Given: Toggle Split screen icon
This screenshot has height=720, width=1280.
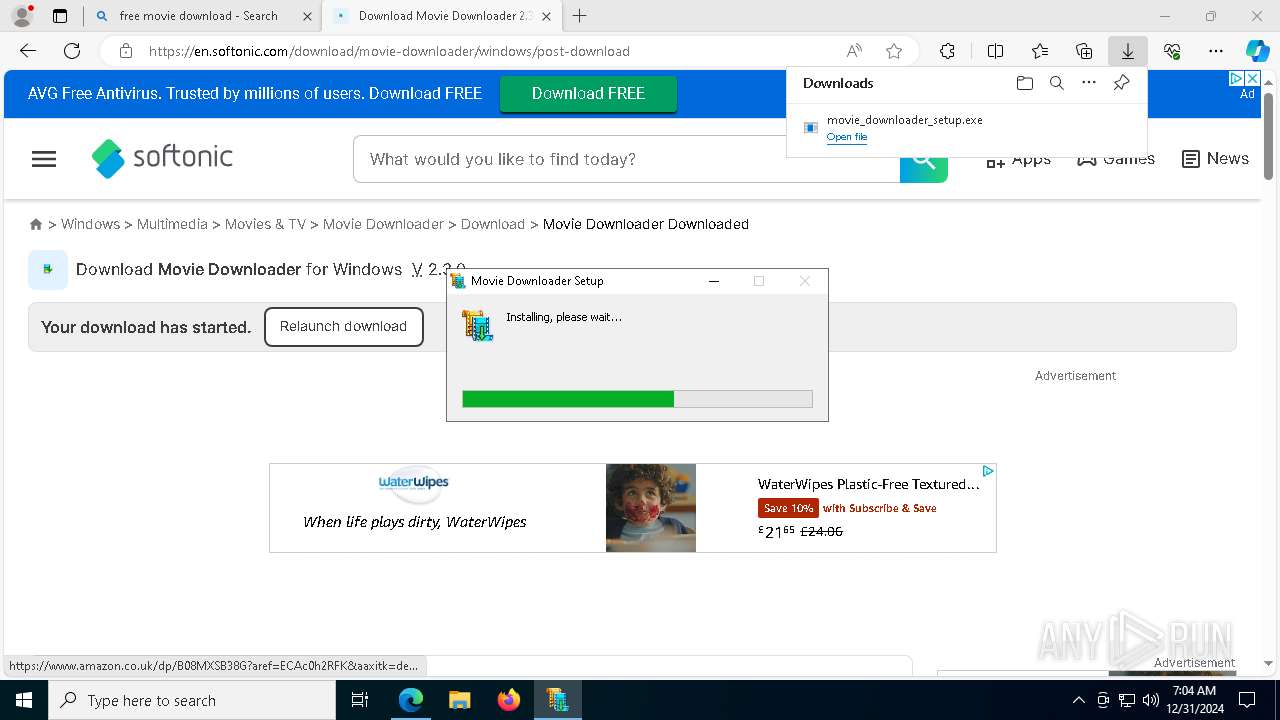Looking at the screenshot, I should click(995, 51).
